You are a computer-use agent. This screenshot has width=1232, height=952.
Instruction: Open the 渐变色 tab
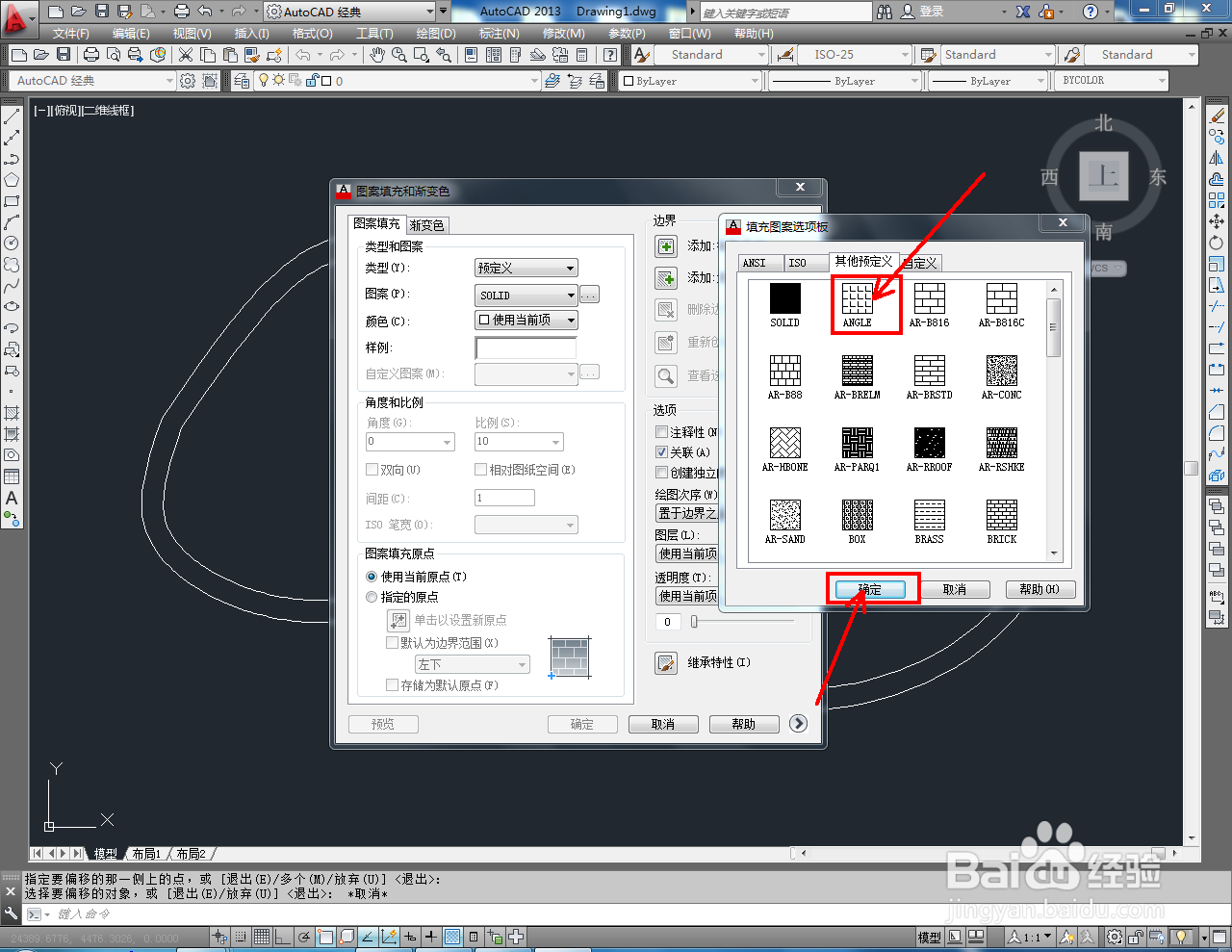click(x=426, y=225)
